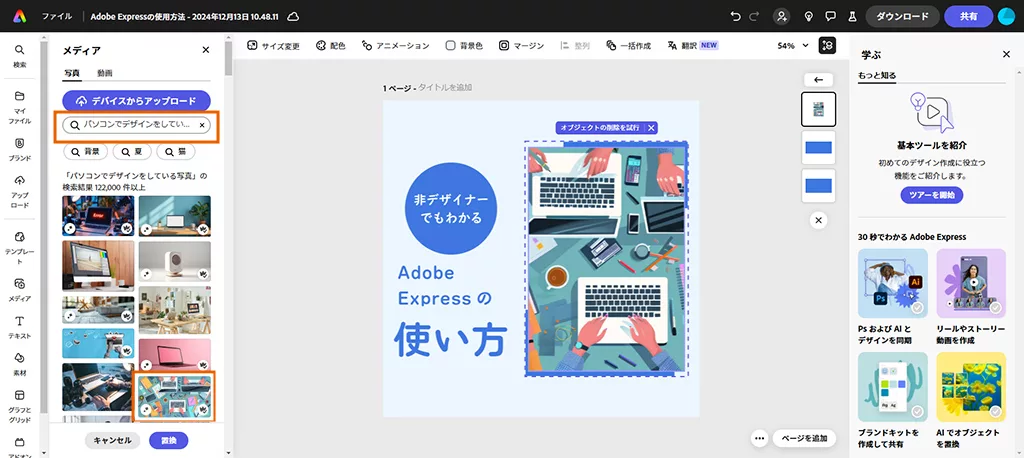Open the comments icon
Image resolution: width=1024 pixels, height=458 pixels.
pos(831,16)
